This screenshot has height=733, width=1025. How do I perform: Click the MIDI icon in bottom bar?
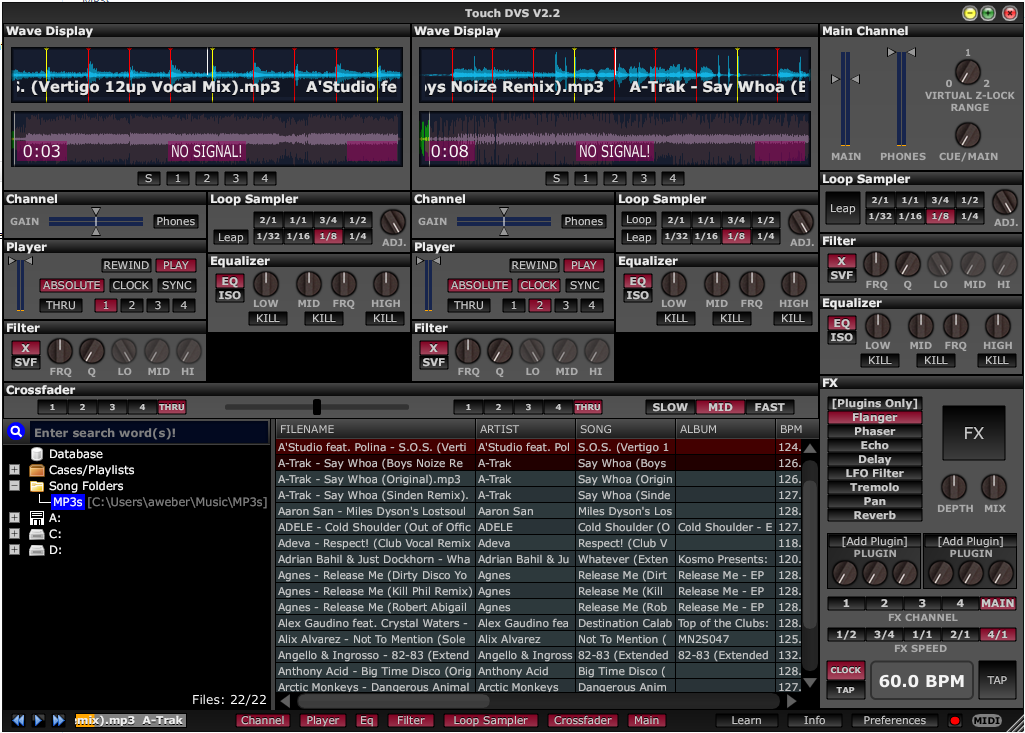986,720
